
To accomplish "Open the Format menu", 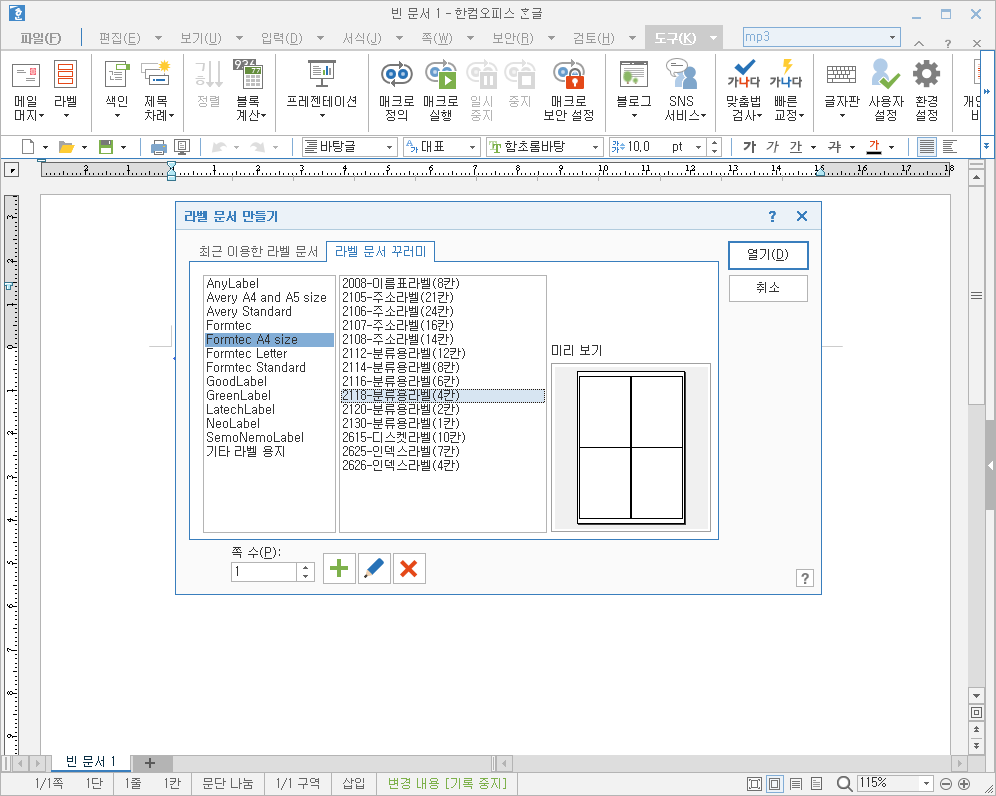I will point(362,39).
